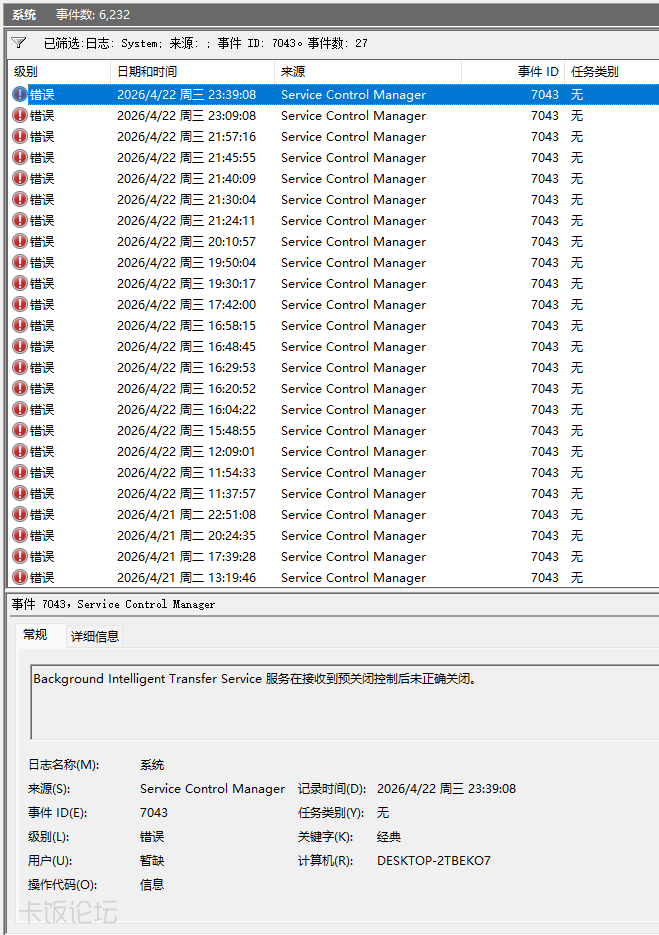659x935 pixels.
Task: Click the 事件数: 6,232 count in header
Action: click(x=92, y=14)
